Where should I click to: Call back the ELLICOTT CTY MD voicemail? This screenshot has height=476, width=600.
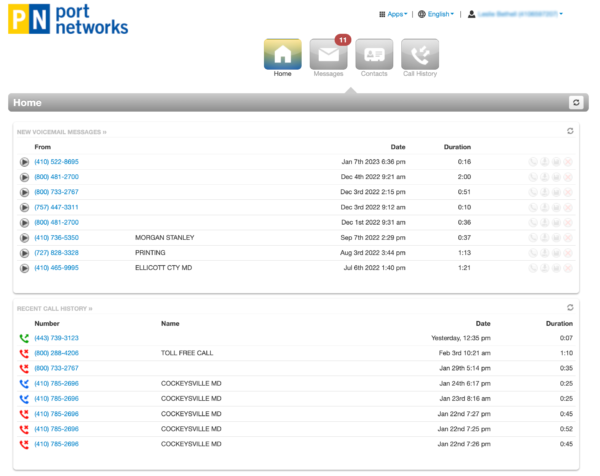(x=533, y=268)
